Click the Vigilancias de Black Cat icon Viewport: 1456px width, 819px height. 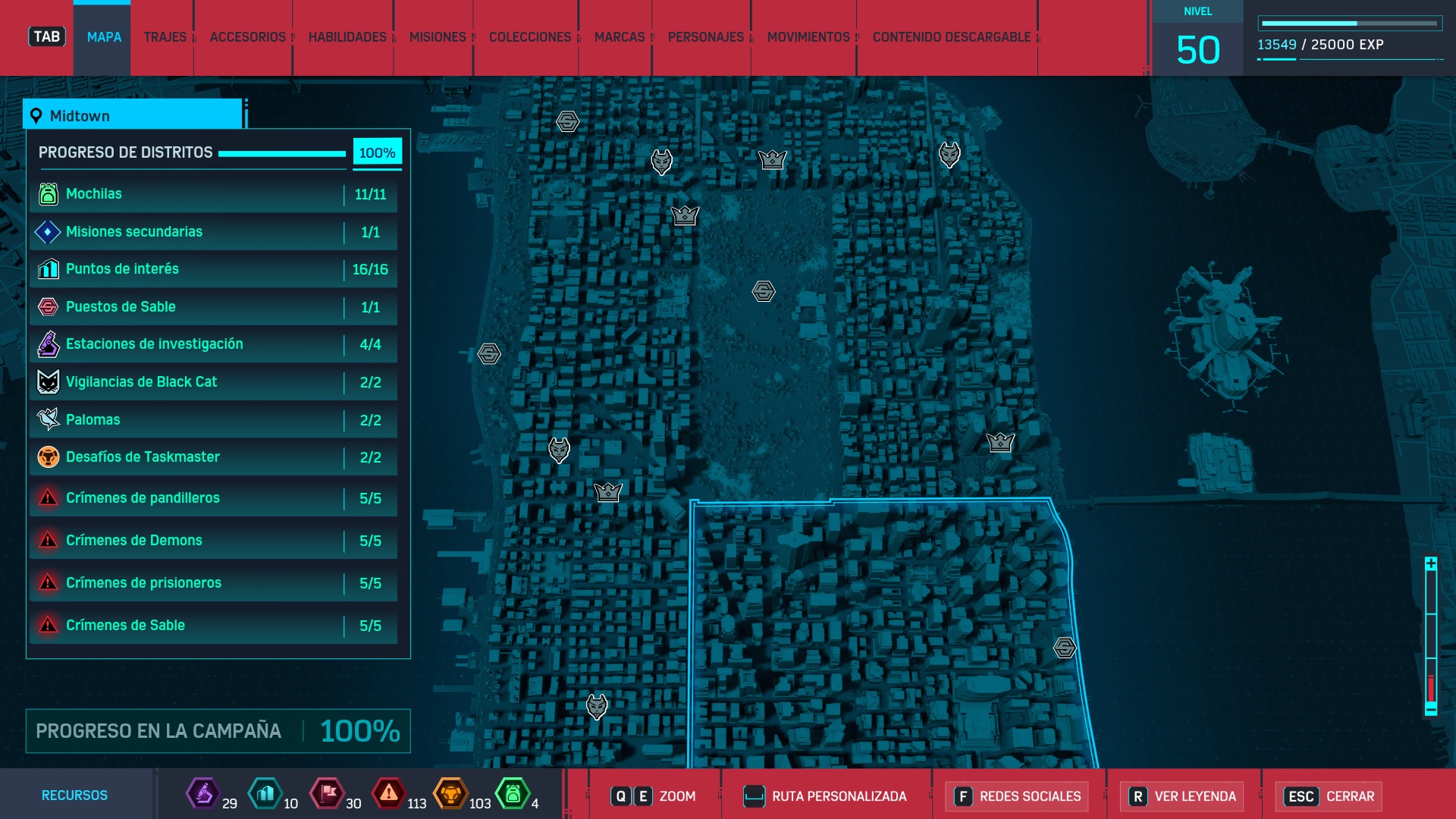coord(48,382)
